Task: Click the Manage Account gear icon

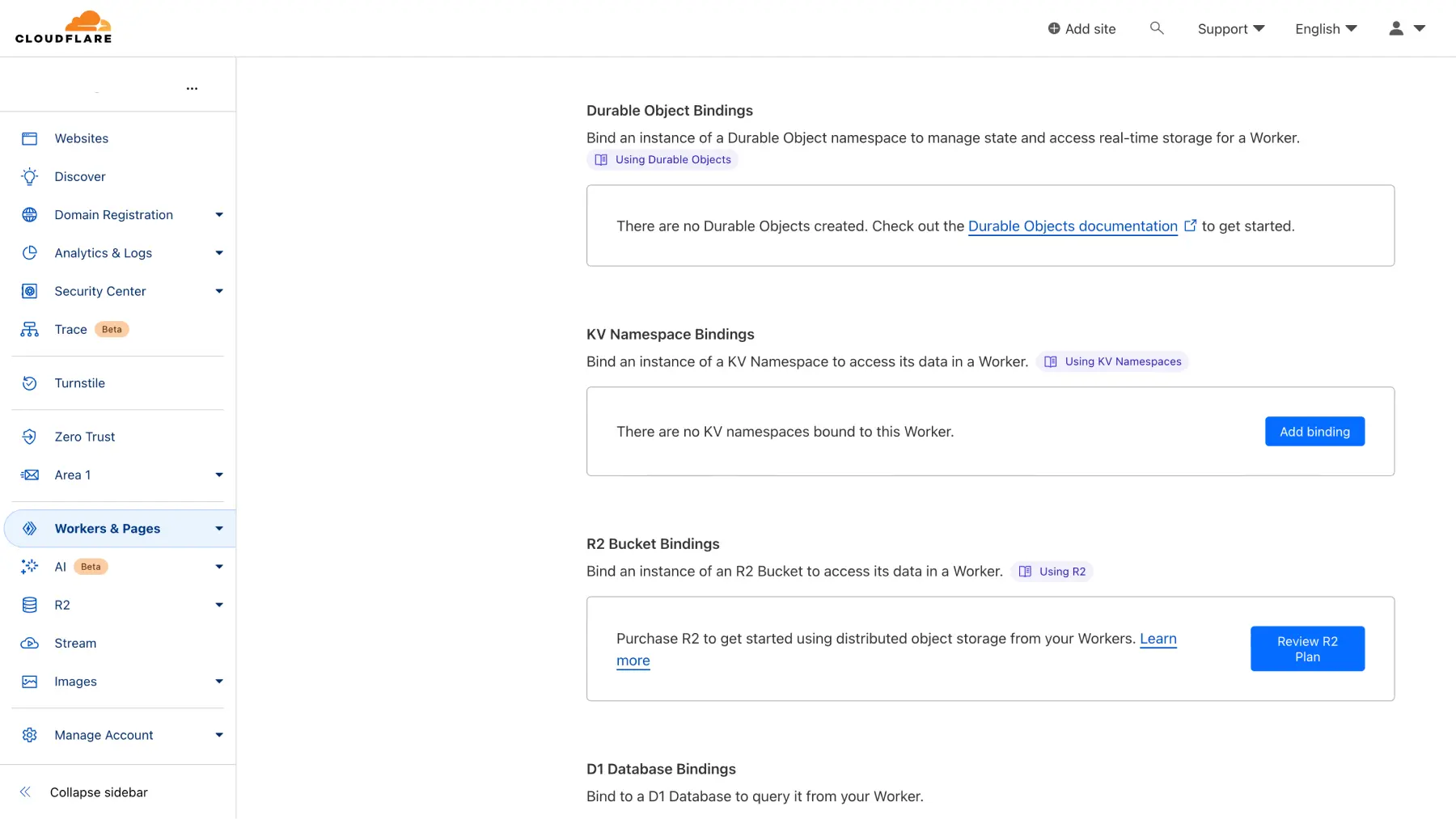Action: 30,735
